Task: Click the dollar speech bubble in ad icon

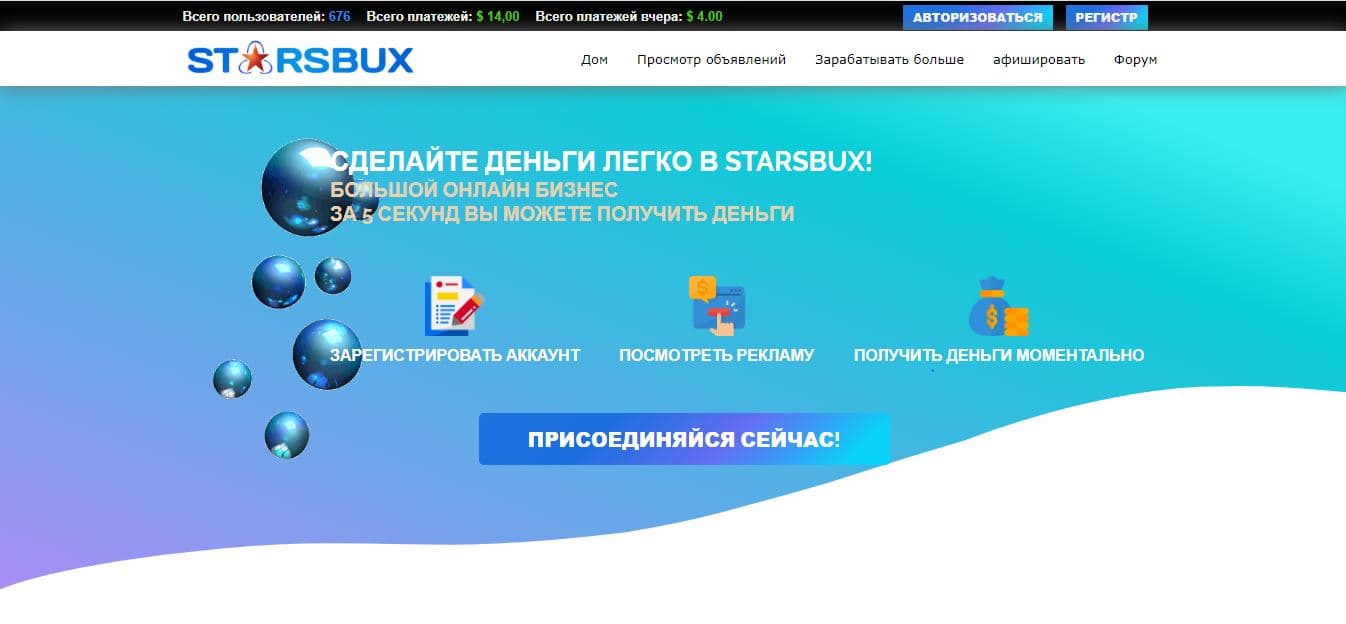Action: click(703, 287)
